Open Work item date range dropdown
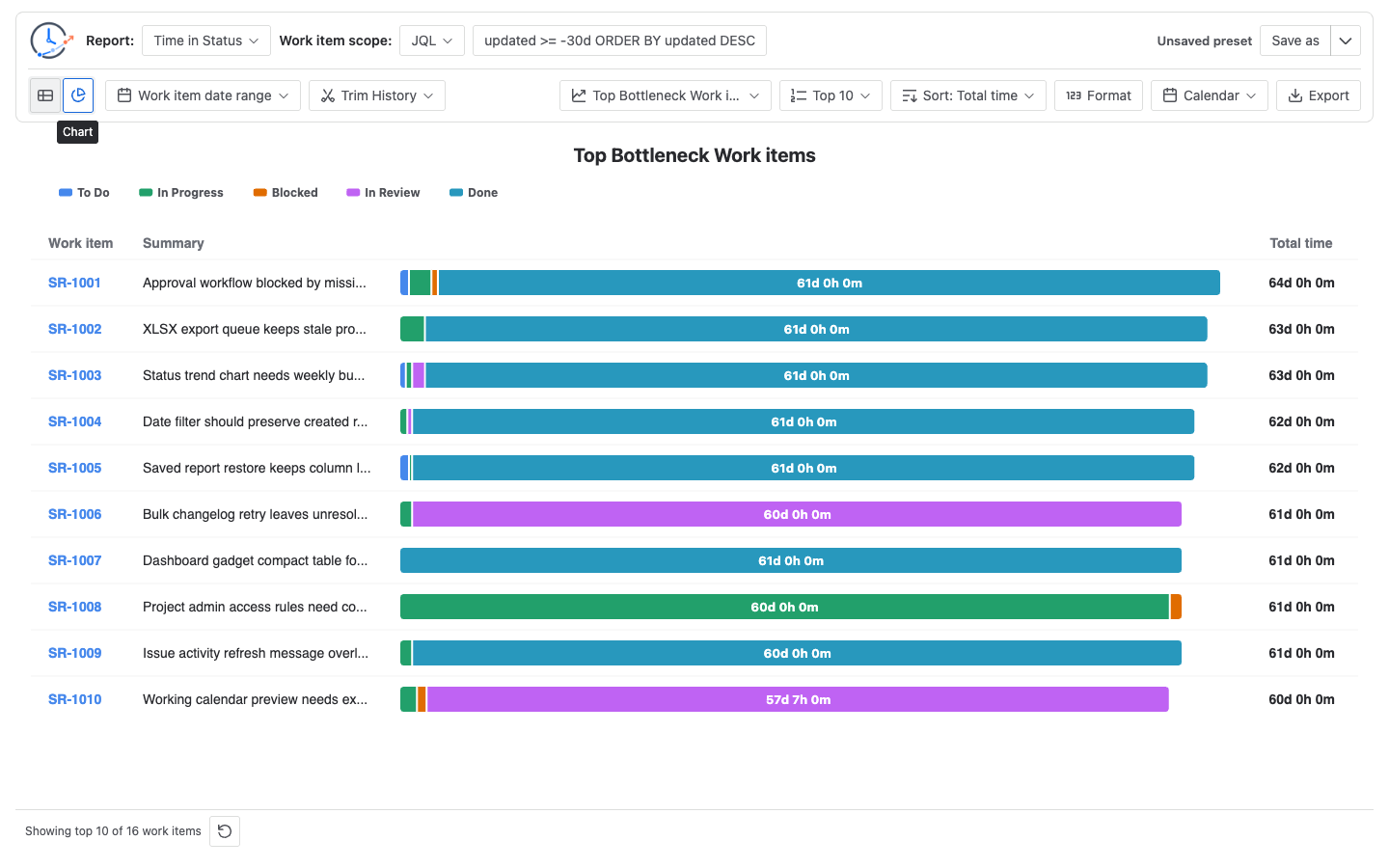The image size is (1389, 868). (203, 95)
